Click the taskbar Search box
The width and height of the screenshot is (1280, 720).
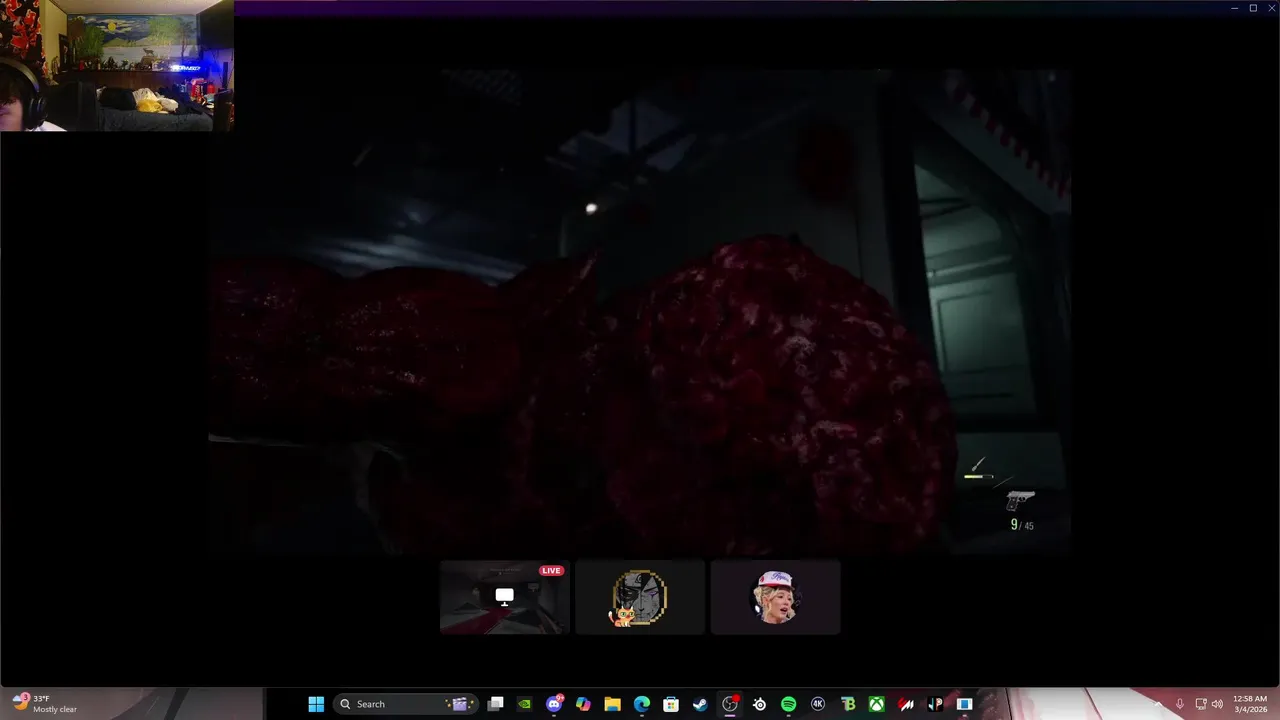point(405,704)
